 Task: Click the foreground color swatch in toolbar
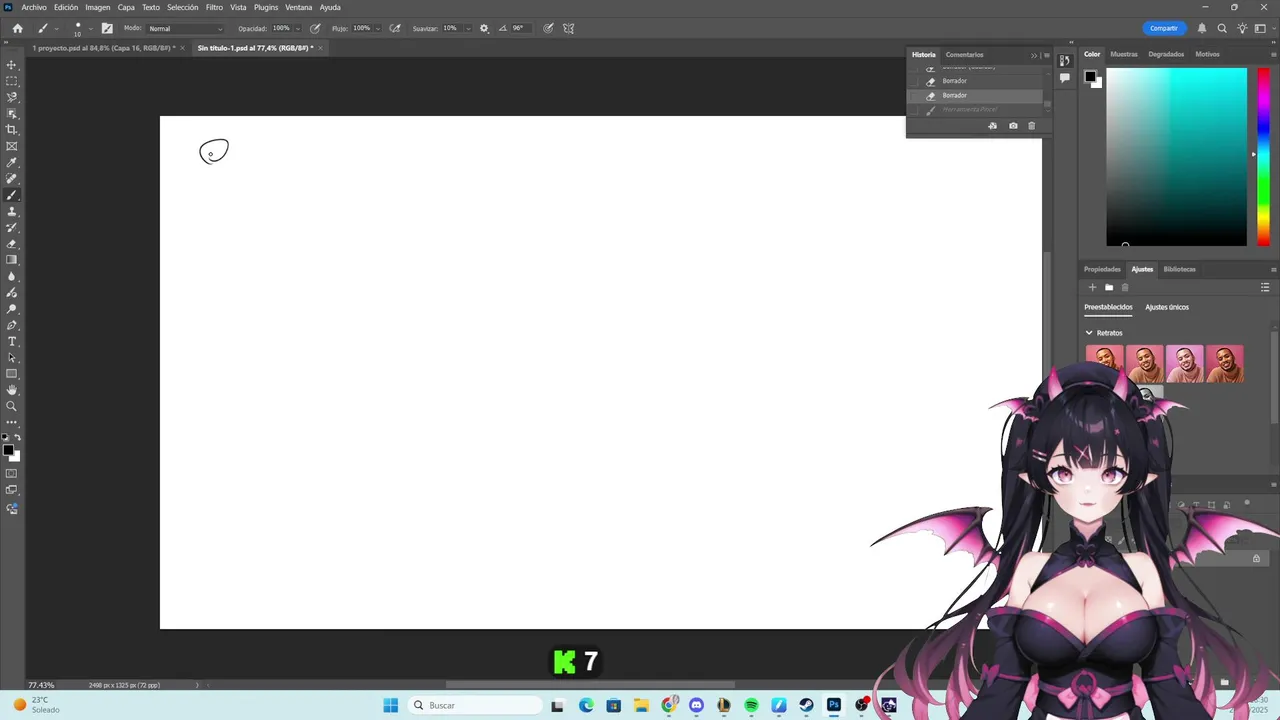pos(8,450)
